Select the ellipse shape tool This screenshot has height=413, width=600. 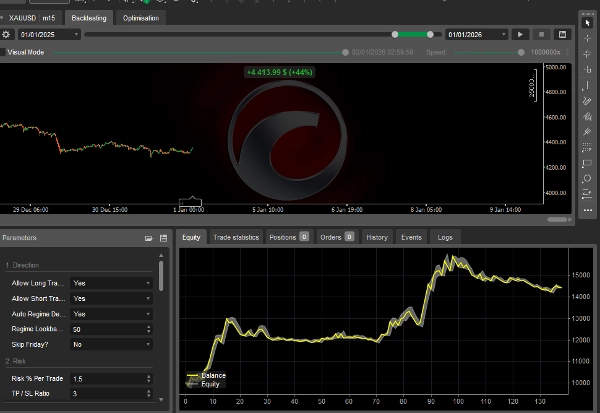587,179
